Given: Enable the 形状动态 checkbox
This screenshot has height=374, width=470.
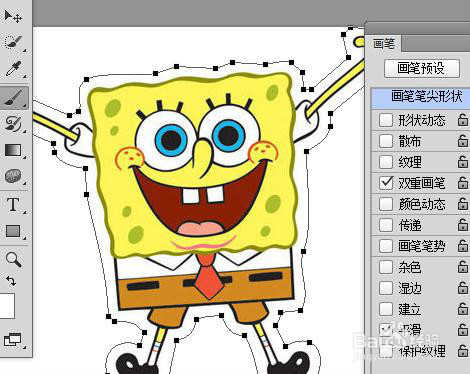Looking at the screenshot, I should [386, 120].
